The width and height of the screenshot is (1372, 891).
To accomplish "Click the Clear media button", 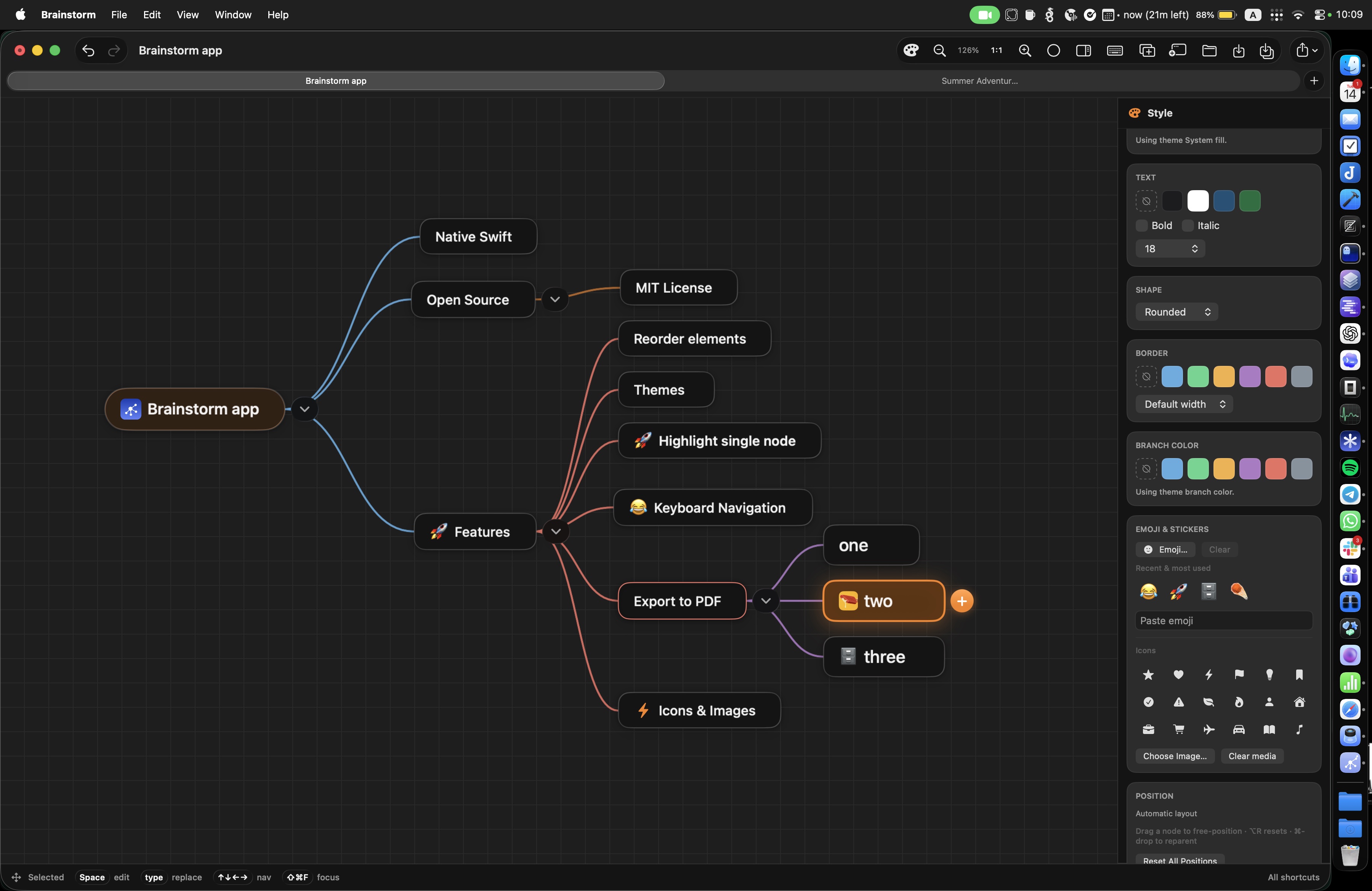I will pos(1252,756).
